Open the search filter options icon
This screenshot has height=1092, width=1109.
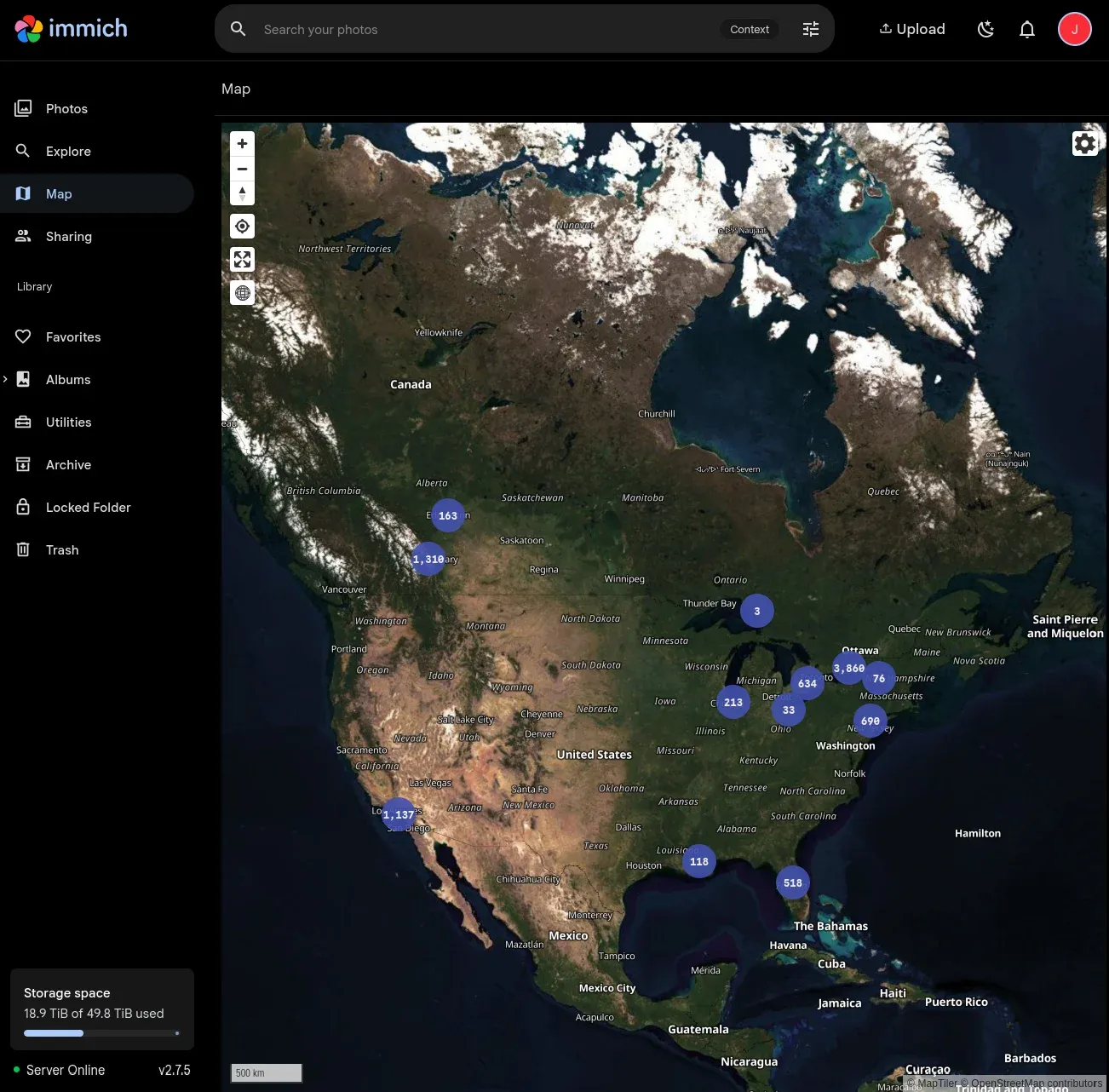coord(811,29)
